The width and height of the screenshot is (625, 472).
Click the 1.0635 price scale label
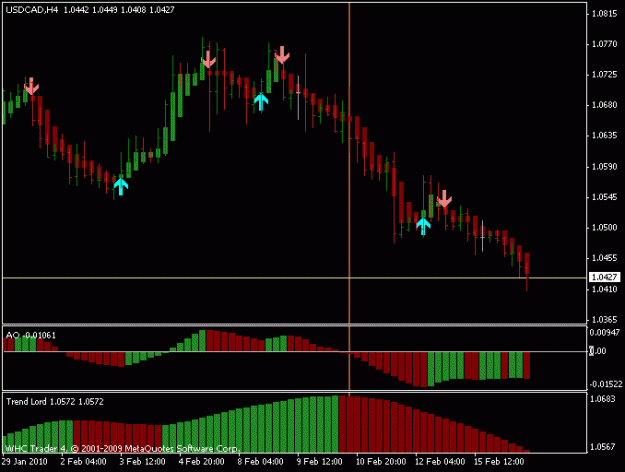pos(604,136)
